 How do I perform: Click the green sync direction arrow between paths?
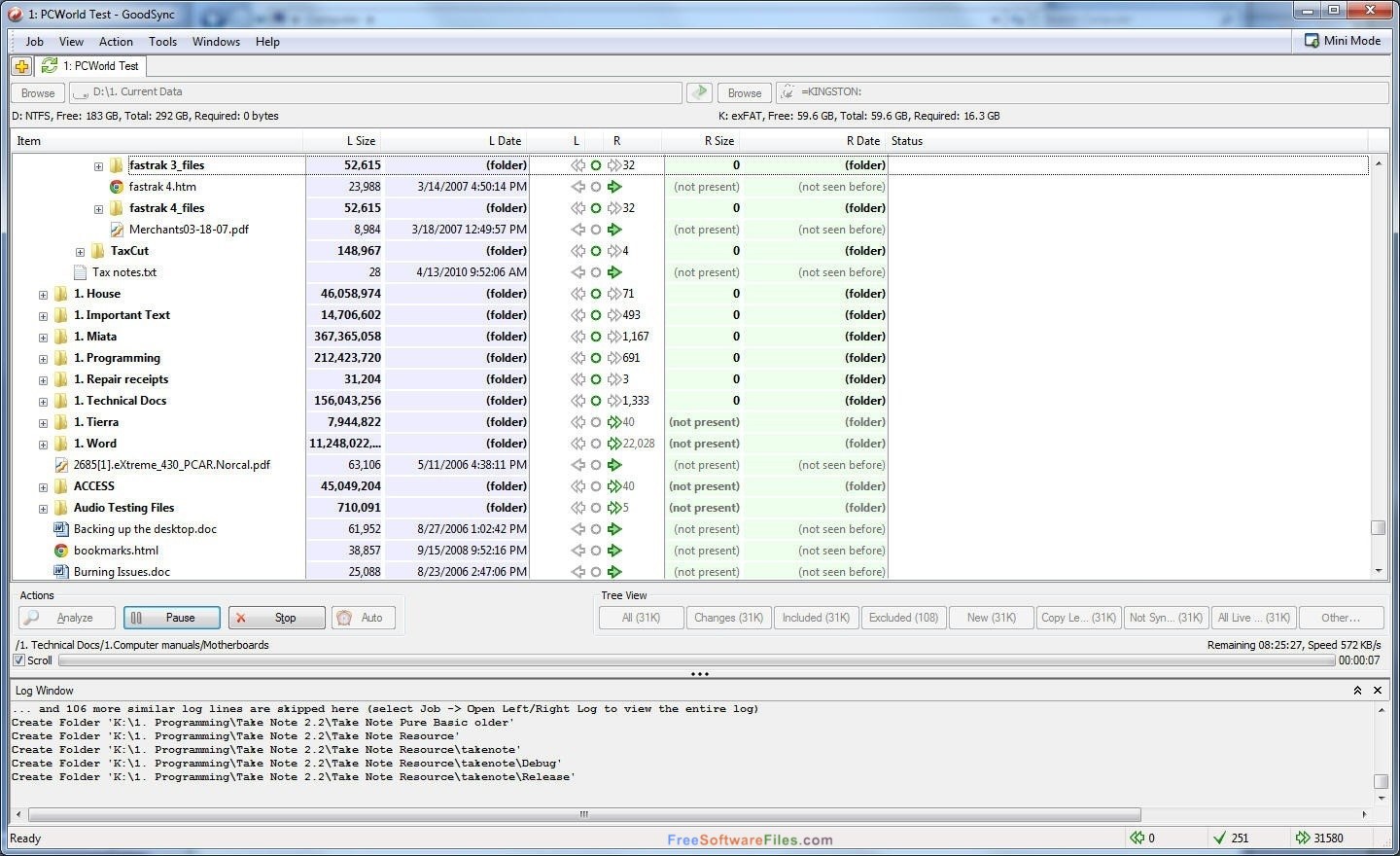699,92
